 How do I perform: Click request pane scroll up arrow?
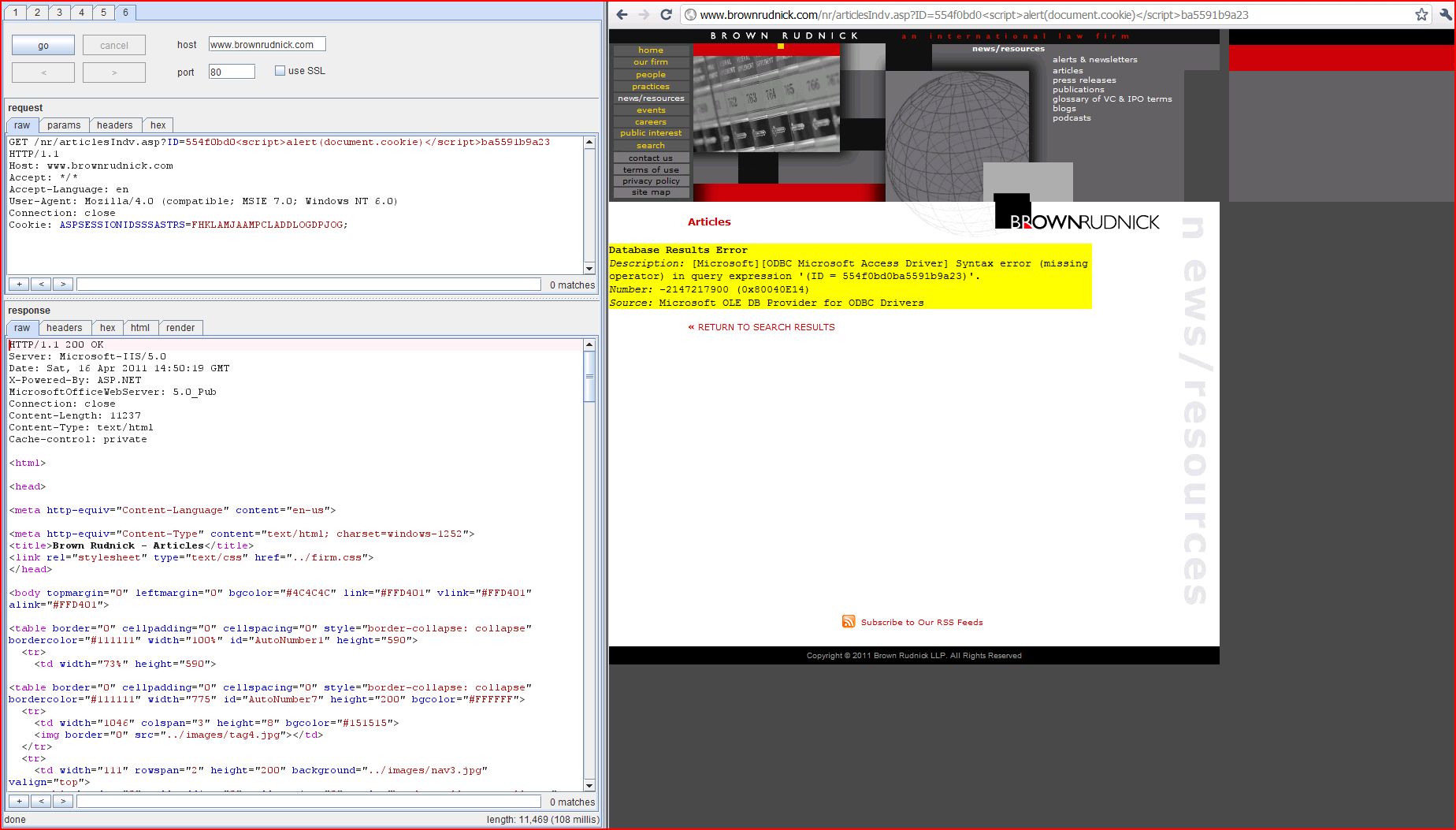click(589, 143)
